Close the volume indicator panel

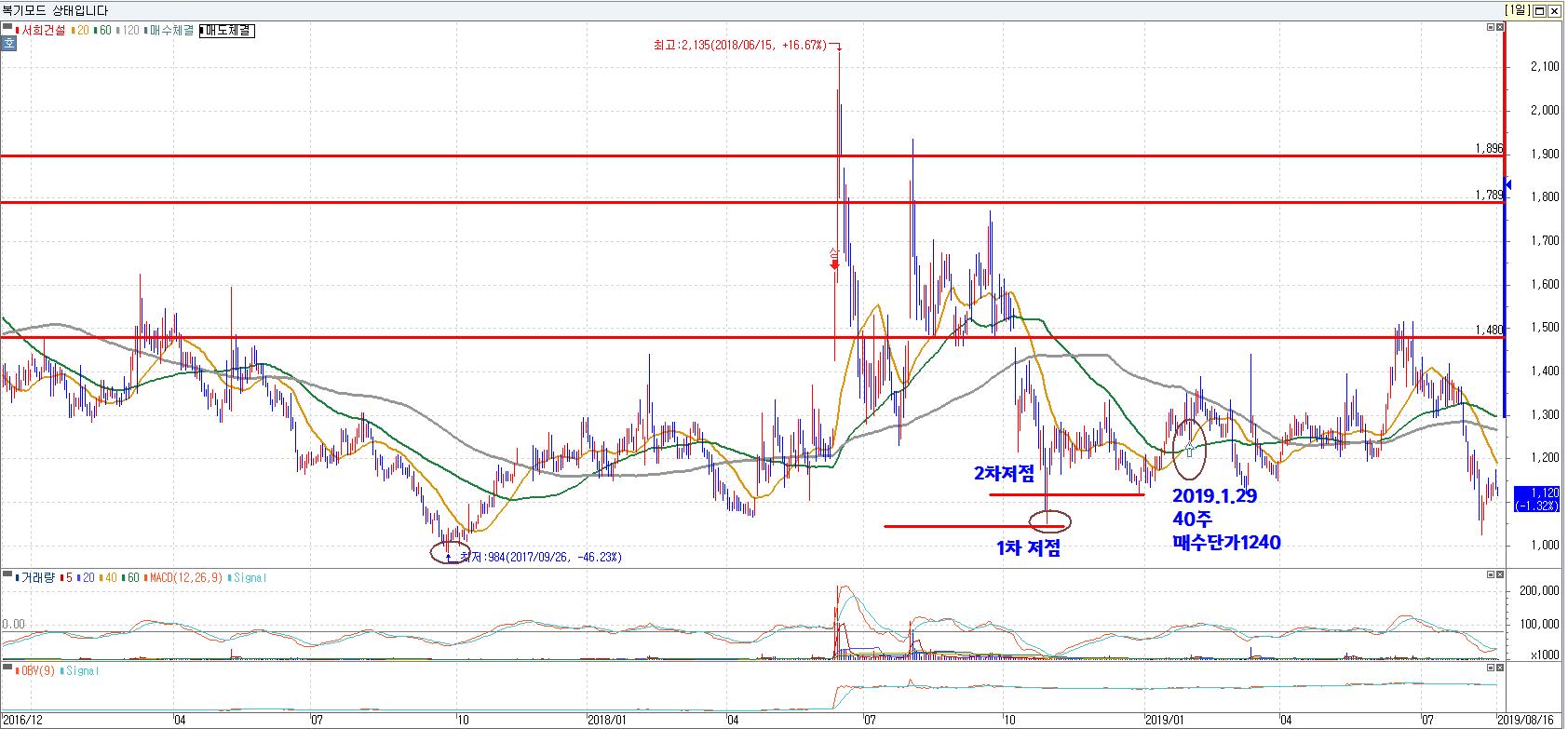(1499, 575)
